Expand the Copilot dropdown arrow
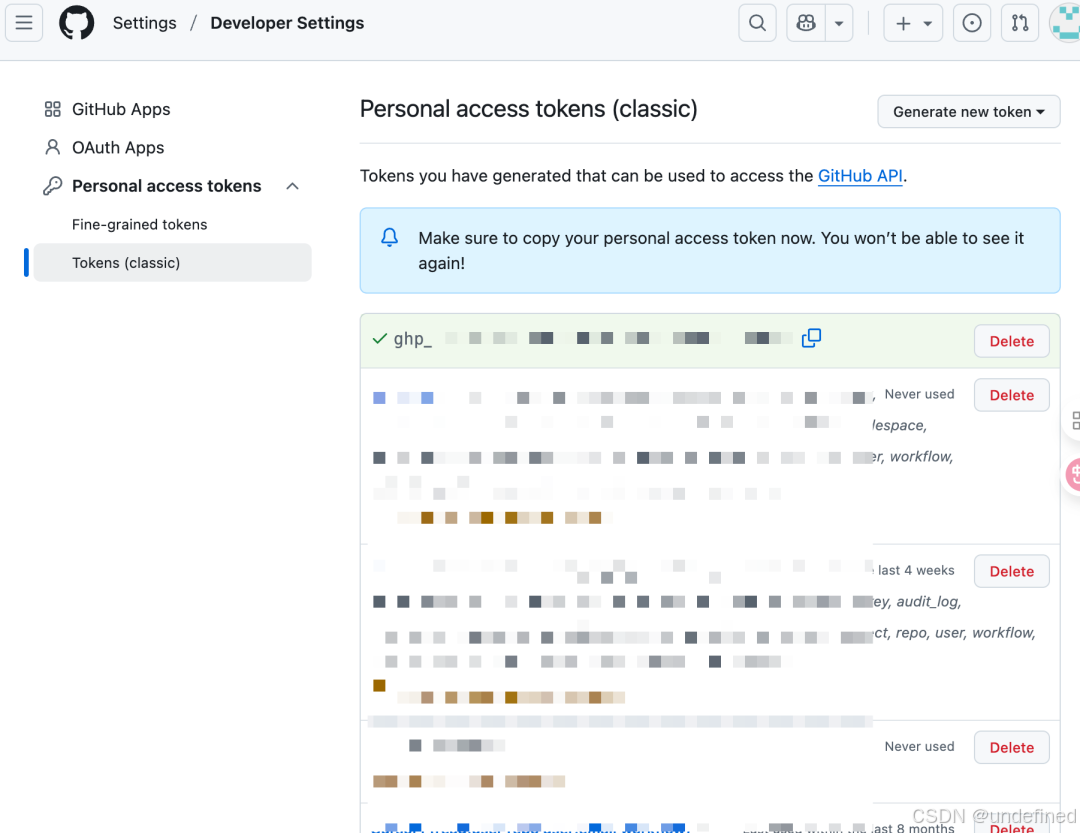The width and height of the screenshot is (1080, 833). (839, 23)
